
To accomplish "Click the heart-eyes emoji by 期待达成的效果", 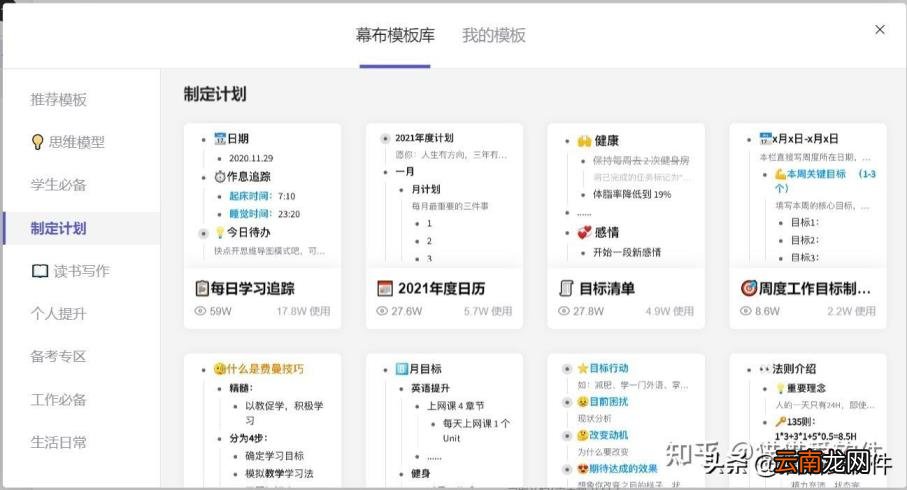I will [x=583, y=469].
